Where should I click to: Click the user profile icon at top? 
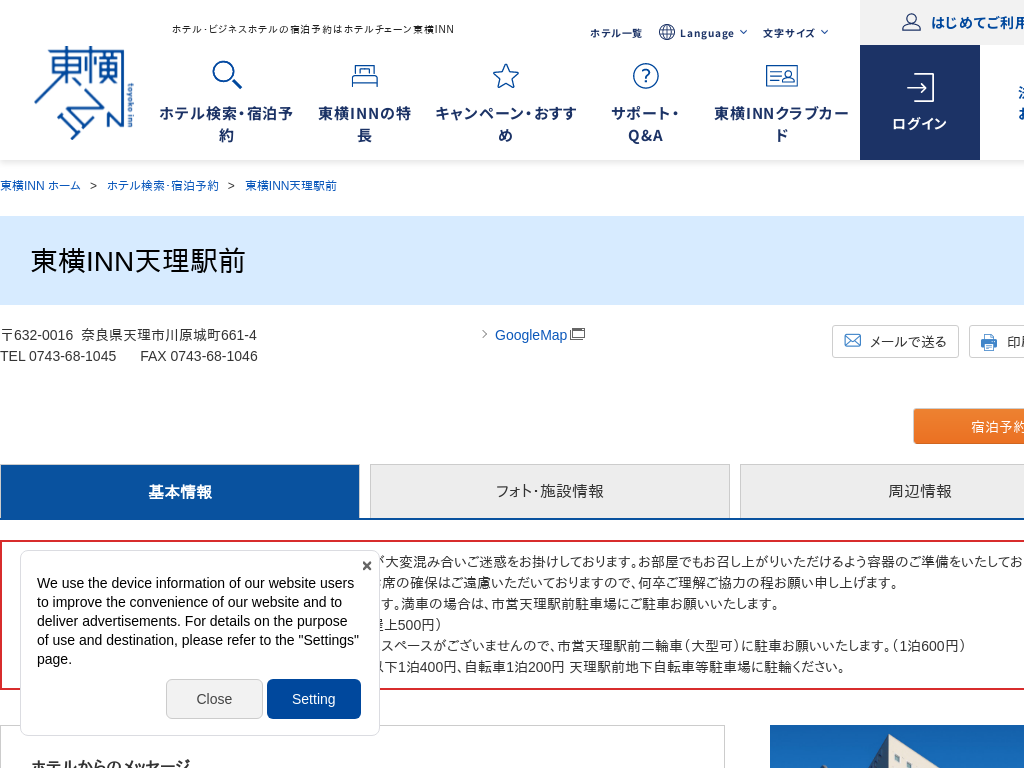911,22
